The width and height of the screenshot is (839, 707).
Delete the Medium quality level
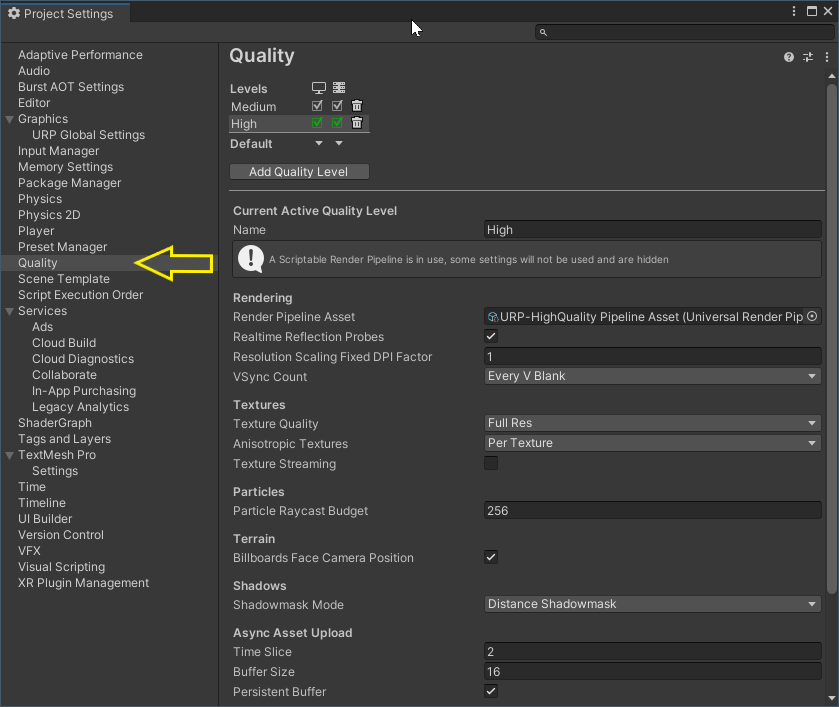[x=357, y=106]
